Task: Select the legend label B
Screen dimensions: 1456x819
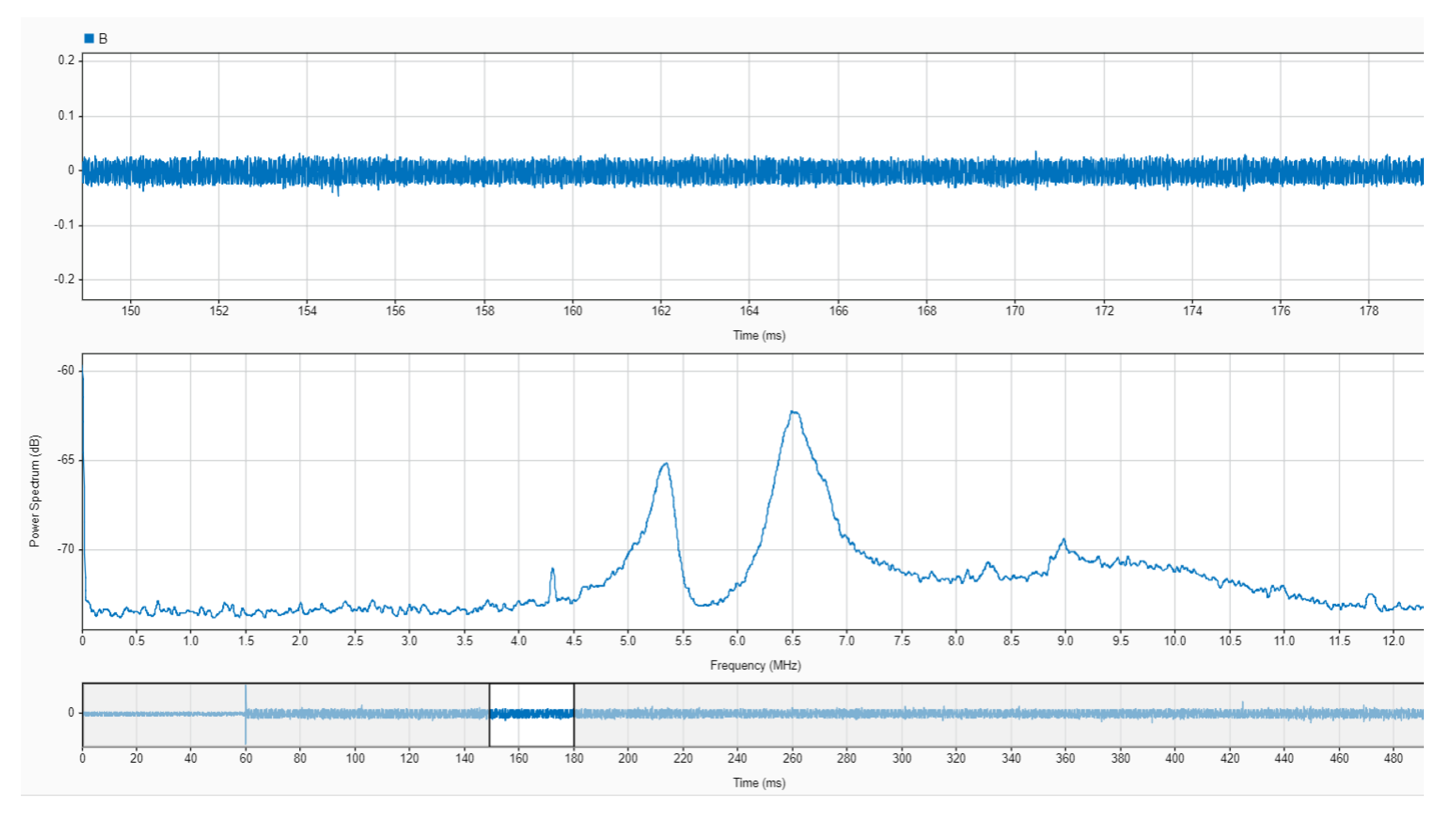Action: 103,39
